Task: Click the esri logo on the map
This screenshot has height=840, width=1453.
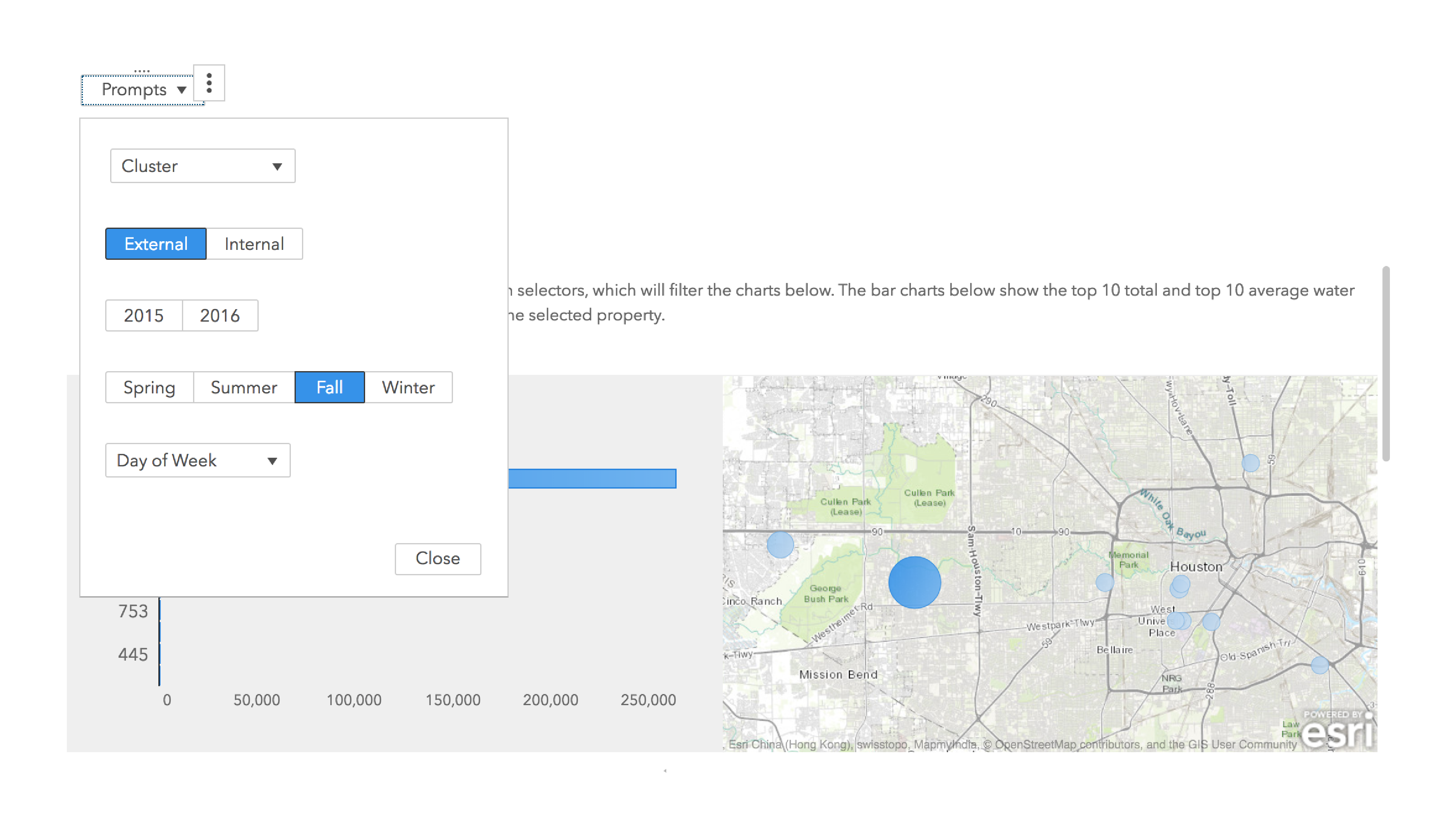Action: (1337, 732)
